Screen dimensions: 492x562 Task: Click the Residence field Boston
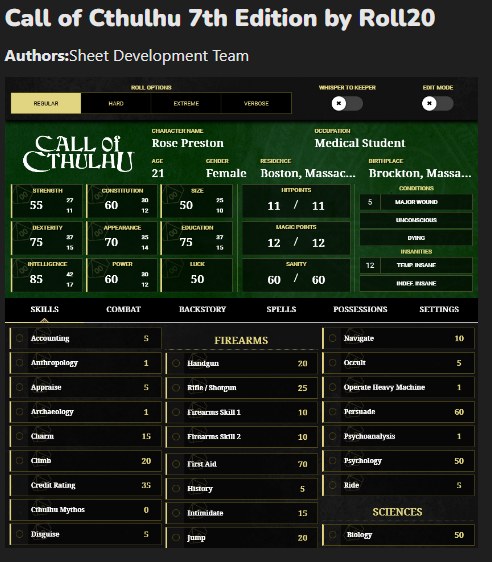coord(308,173)
